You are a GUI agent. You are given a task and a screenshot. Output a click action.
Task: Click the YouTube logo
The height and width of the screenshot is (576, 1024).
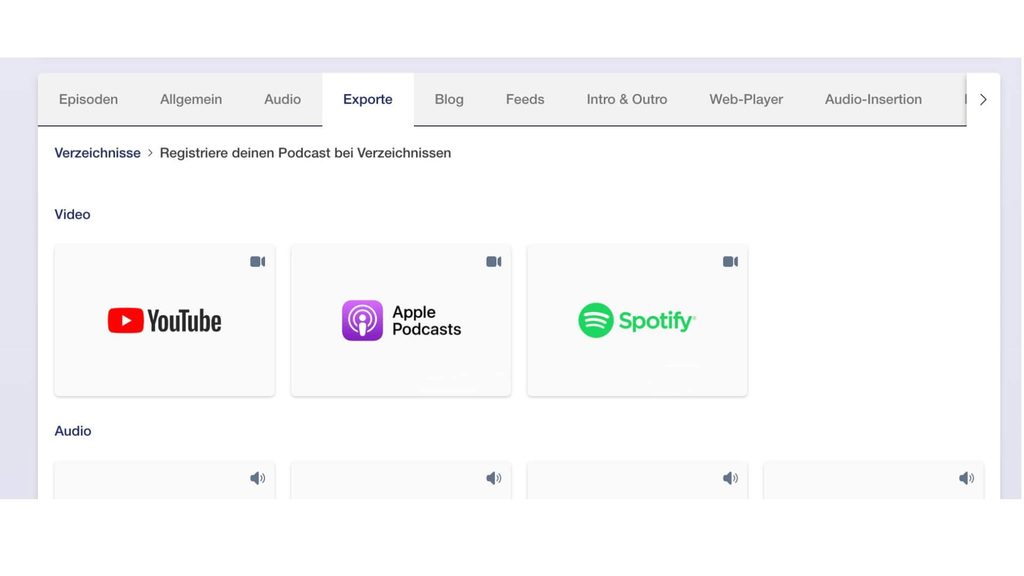coord(165,321)
